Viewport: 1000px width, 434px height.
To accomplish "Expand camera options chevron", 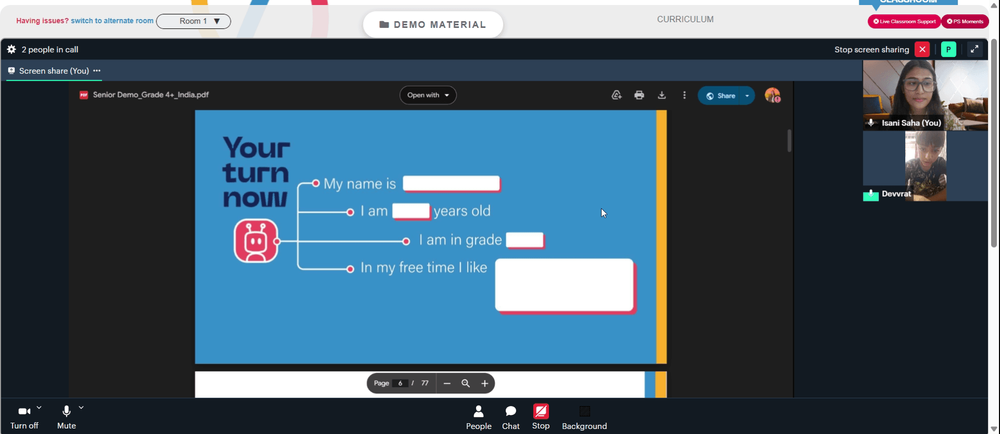I will coord(39,407).
